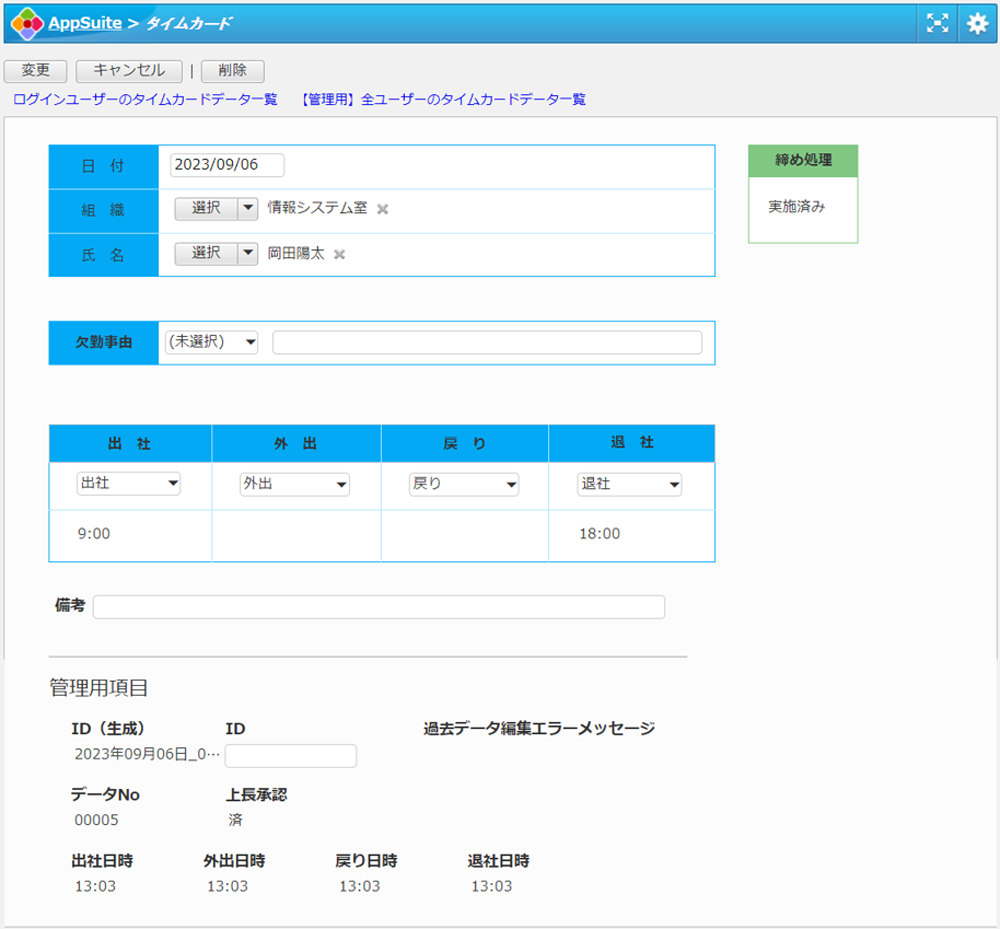
Task: Open the 組織 選択 dropdown arrow
Action: pyautogui.click(x=248, y=208)
